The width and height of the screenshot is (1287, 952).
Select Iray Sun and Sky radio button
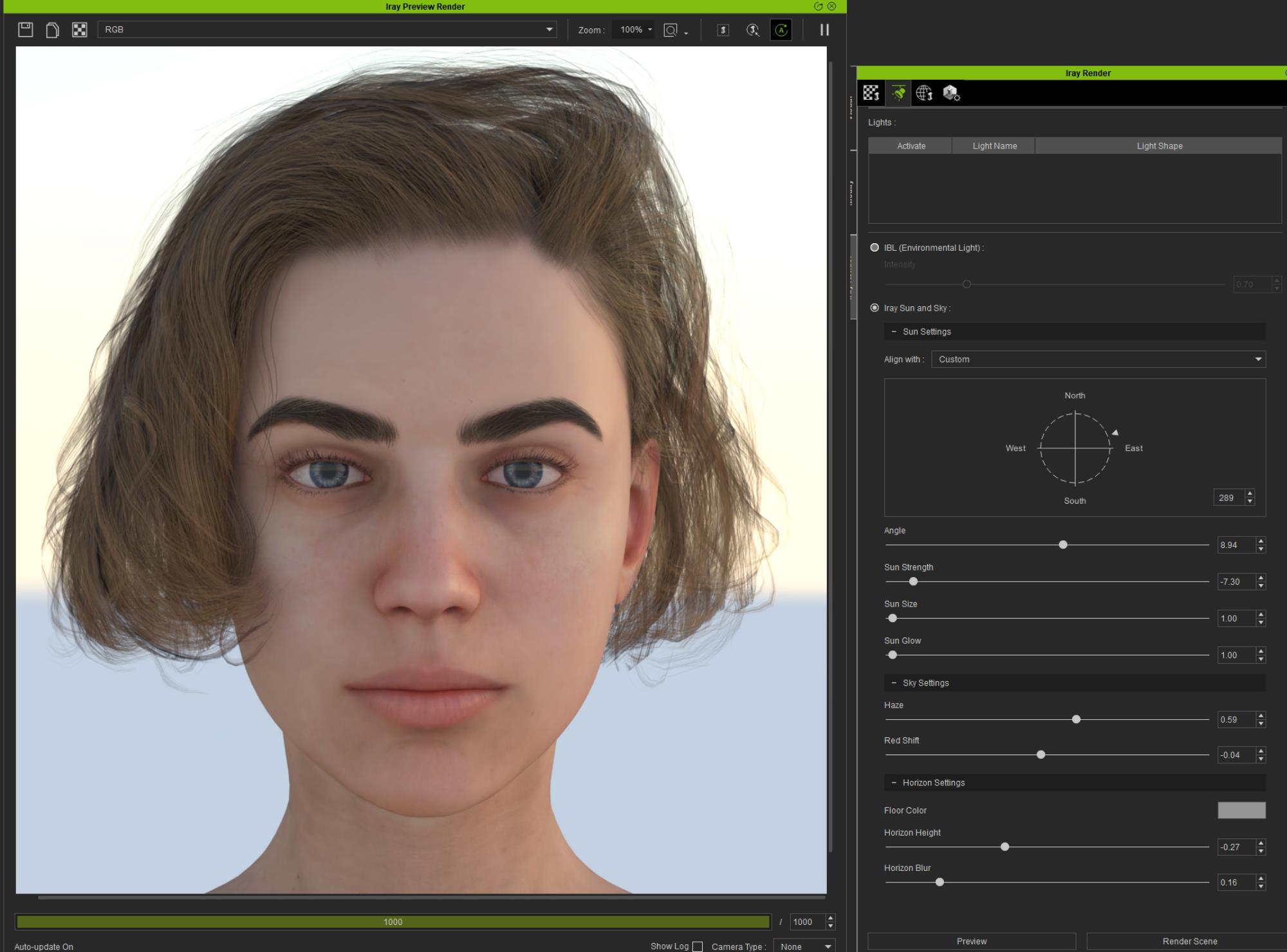(x=874, y=307)
